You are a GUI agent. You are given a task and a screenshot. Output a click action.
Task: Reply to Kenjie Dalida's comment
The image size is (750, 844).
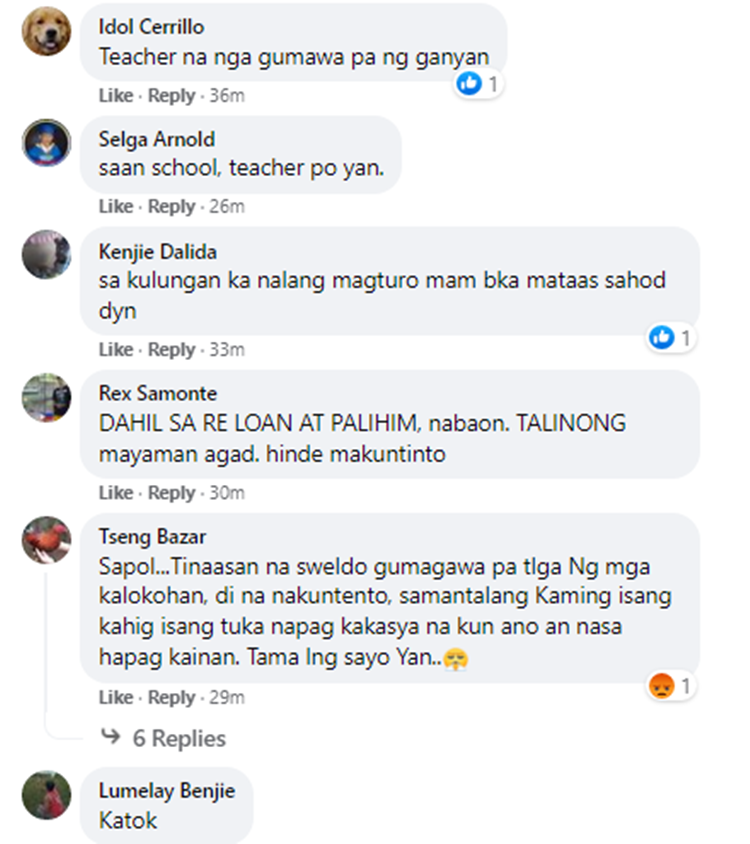click(x=171, y=350)
